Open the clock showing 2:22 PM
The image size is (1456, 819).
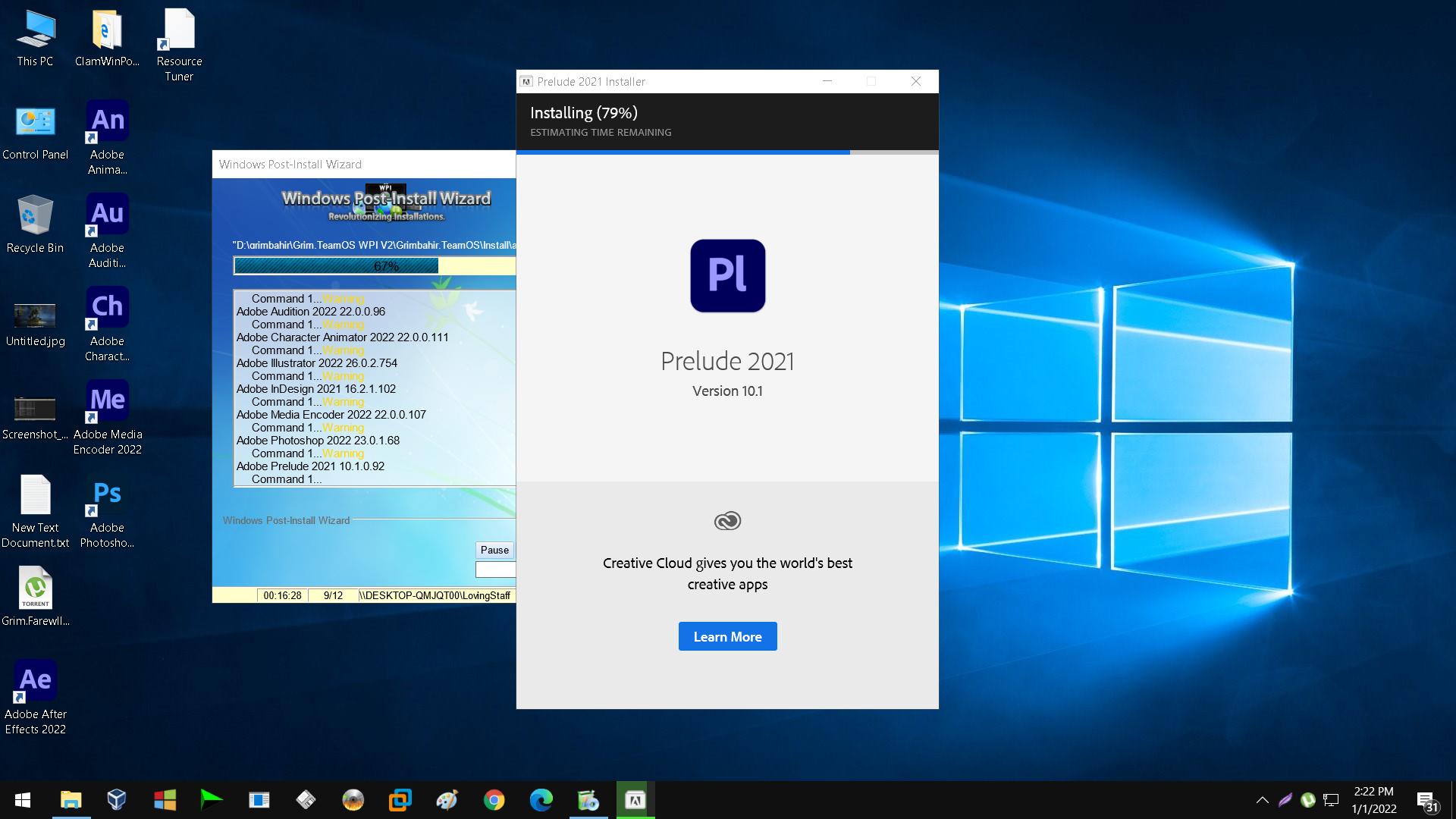[x=1373, y=800]
